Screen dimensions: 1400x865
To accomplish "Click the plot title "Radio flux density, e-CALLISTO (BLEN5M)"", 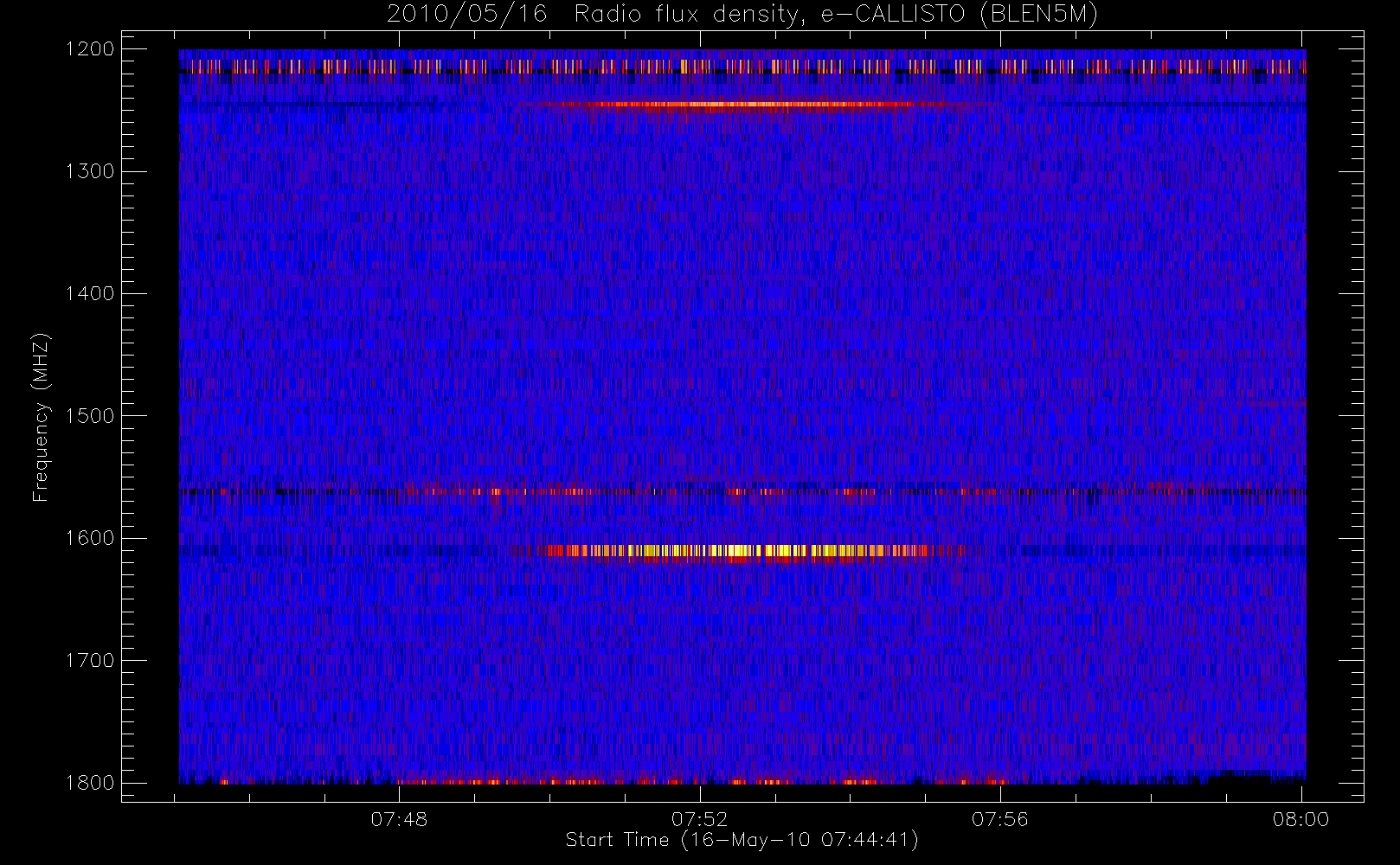I will (836, 15).
